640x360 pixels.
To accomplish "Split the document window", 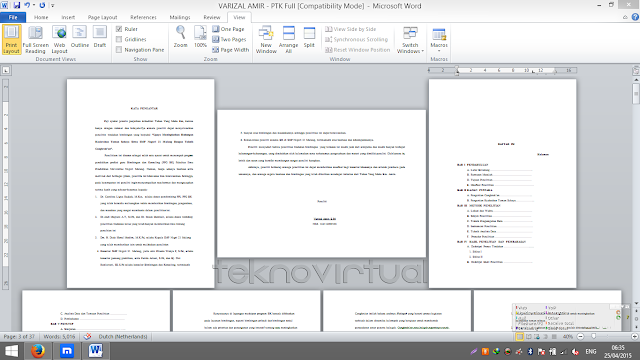I will [309, 37].
